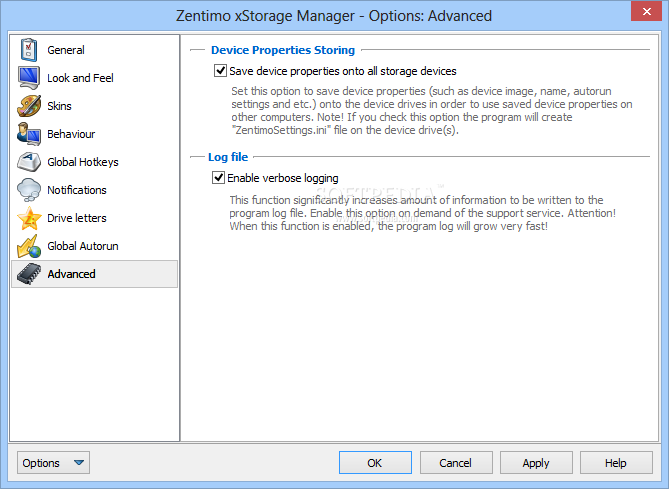This screenshot has width=669, height=489.
Task: Click the Notifications speech cloud icon
Action: (29, 190)
